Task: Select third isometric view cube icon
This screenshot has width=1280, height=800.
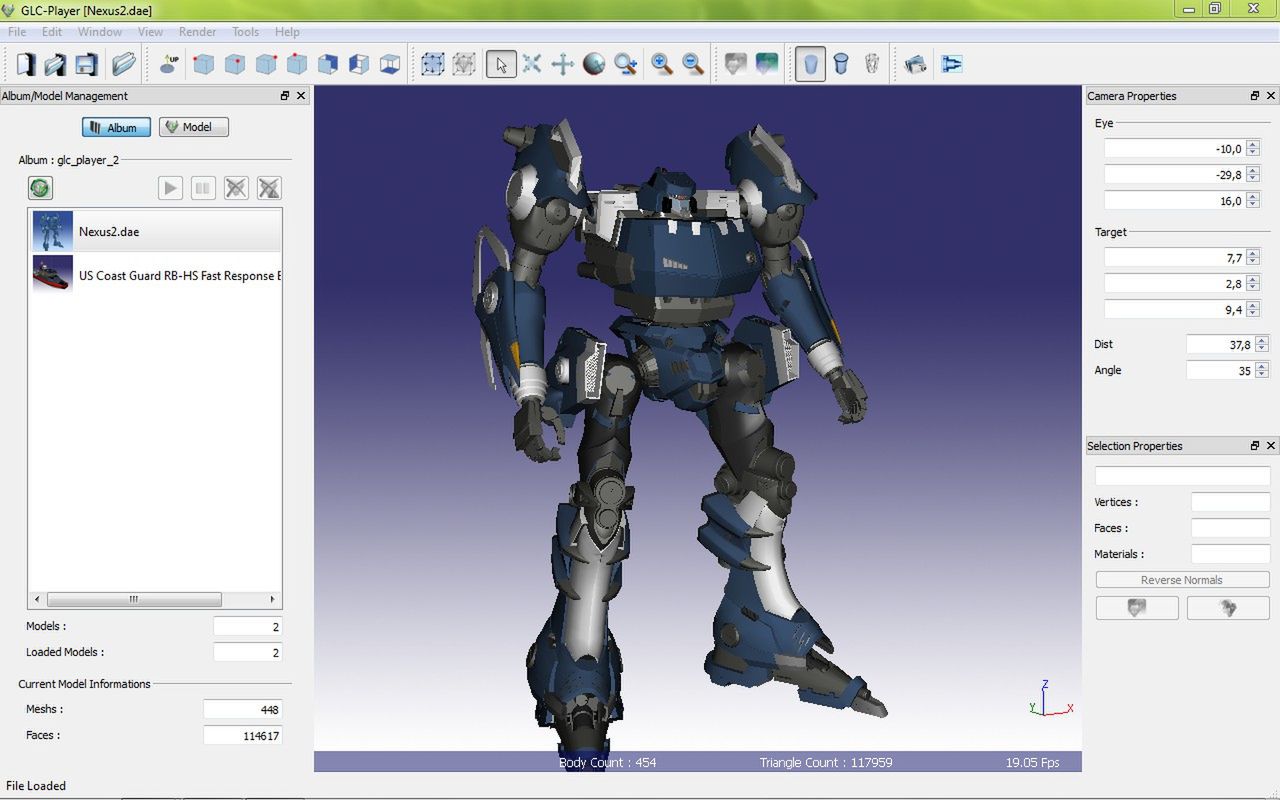Action: (x=265, y=64)
